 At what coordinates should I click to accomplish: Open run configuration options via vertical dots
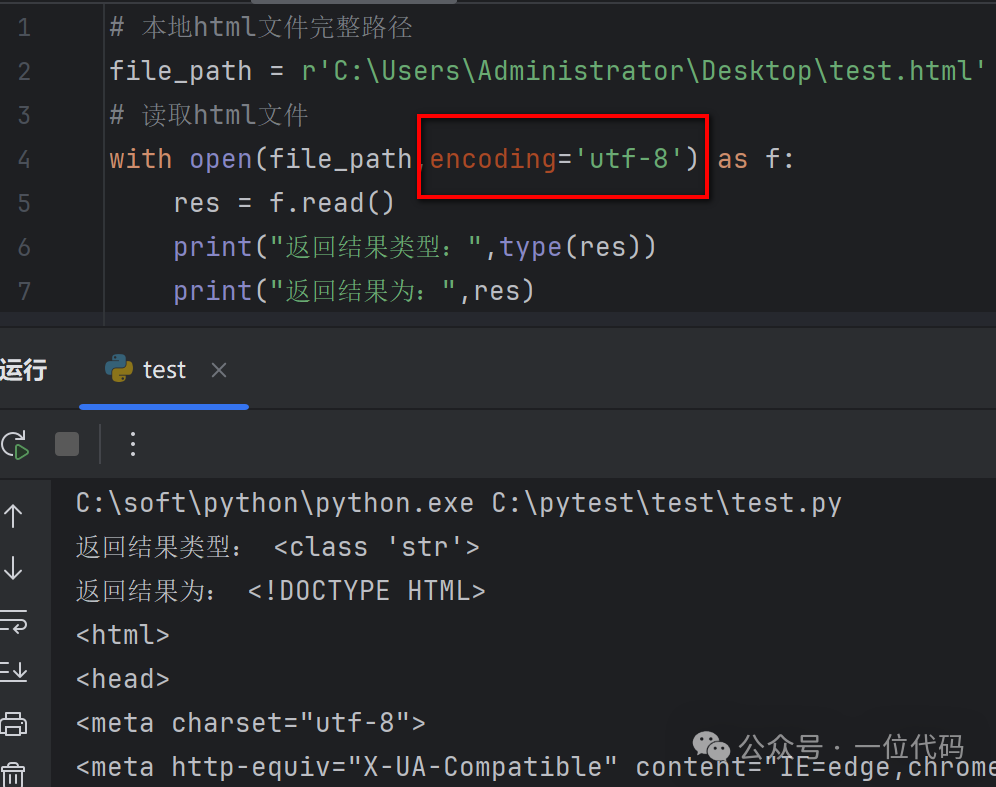point(133,444)
